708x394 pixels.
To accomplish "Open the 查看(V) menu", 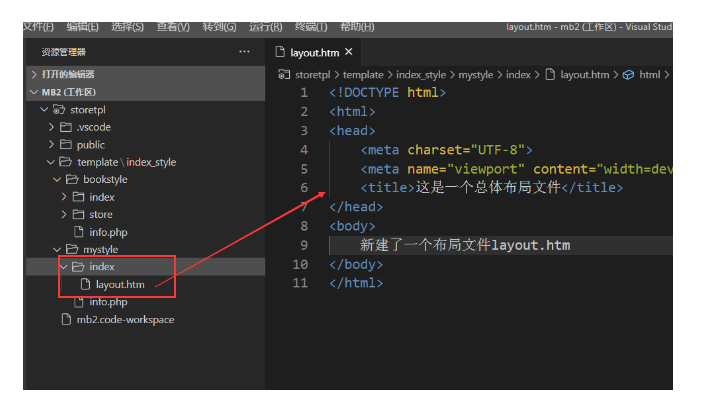I will point(173,27).
